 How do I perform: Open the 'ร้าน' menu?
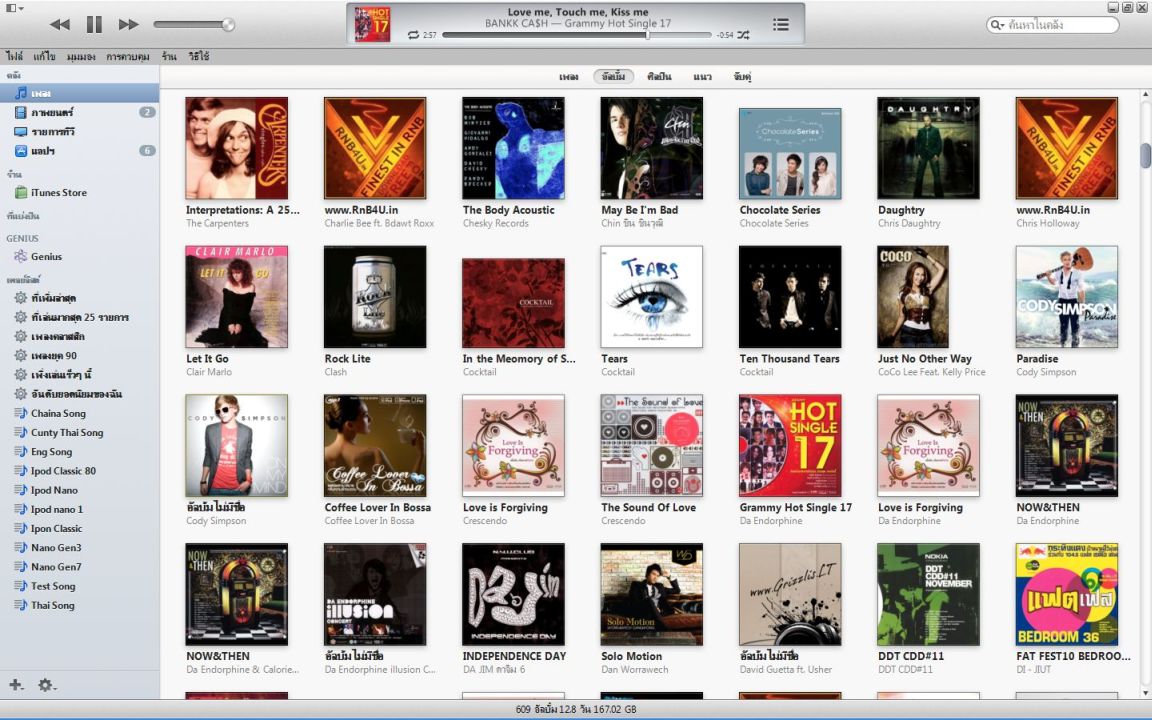click(x=169, y=57)
